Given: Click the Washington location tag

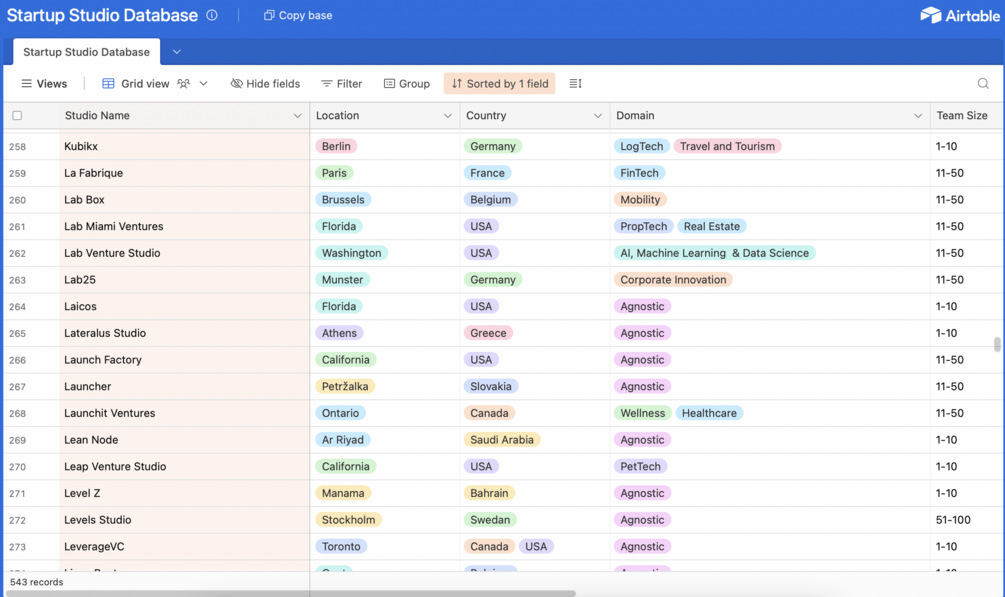Looking at the screenshot, I should [x=351, y=253].
